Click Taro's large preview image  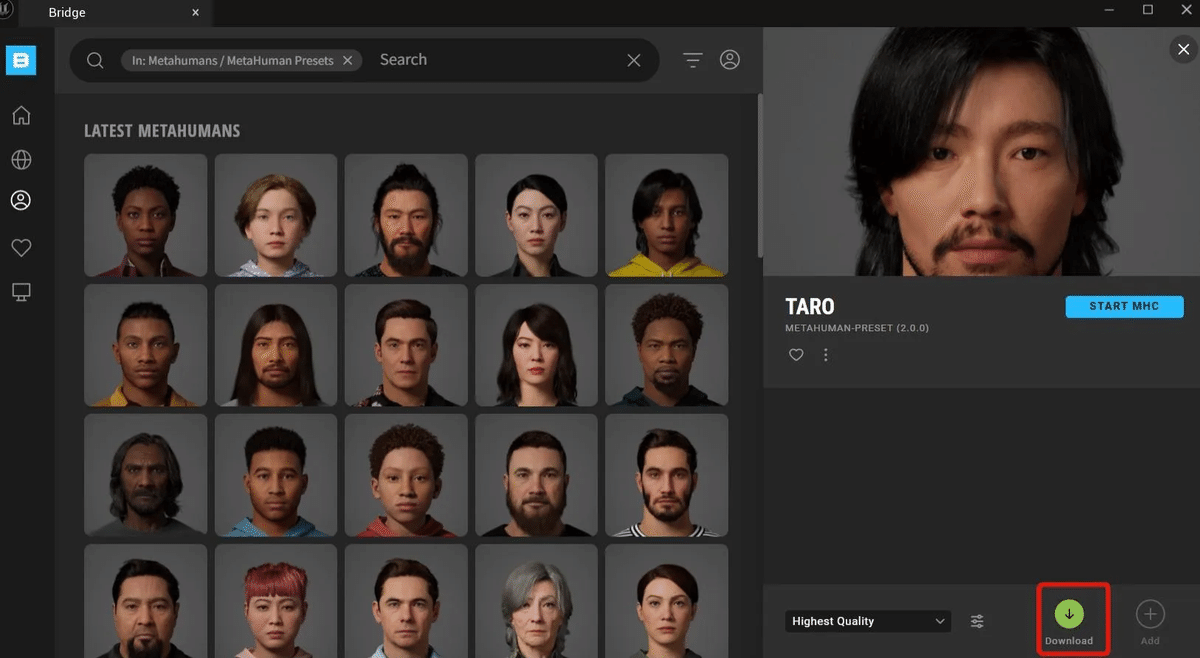[x=981, y=151]
